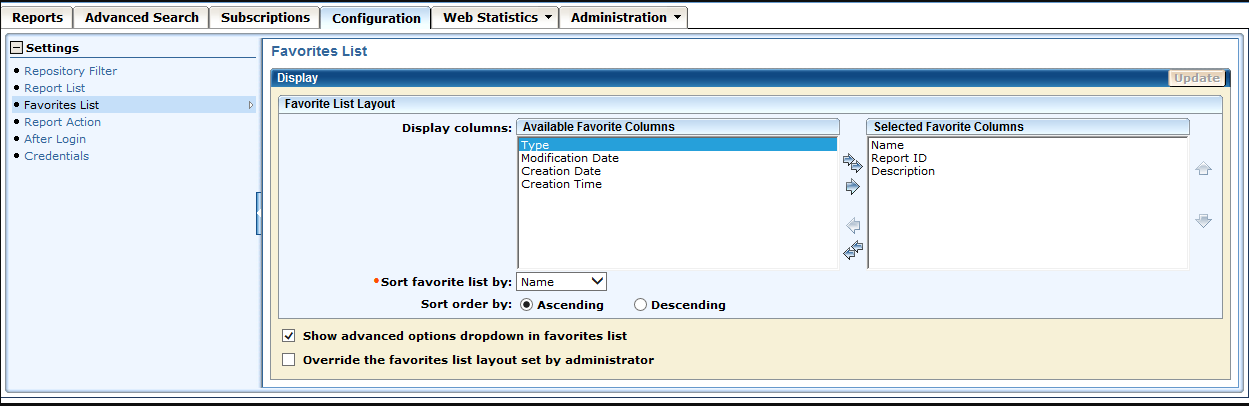Viewport: 1249px width, 406px height.
Task: Select the Ascending sort order radio
Action: coord(527,305)
